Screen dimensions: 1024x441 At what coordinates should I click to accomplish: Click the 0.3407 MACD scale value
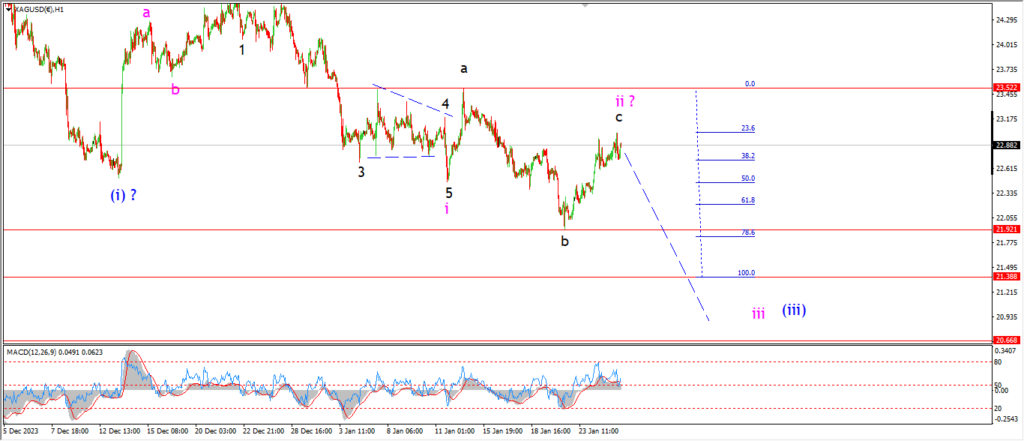point(1006,349)
